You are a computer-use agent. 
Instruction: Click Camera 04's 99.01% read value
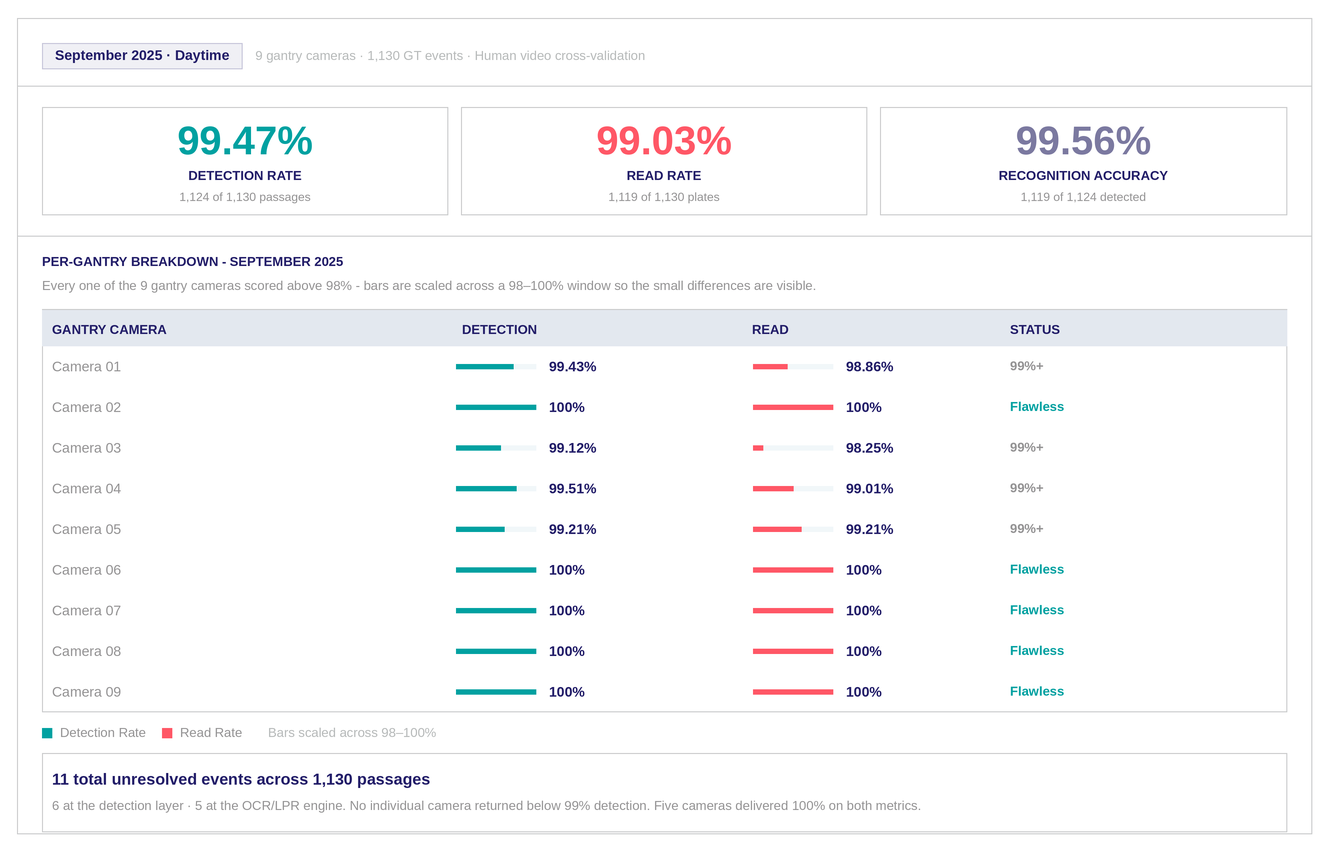pos(869,489)
